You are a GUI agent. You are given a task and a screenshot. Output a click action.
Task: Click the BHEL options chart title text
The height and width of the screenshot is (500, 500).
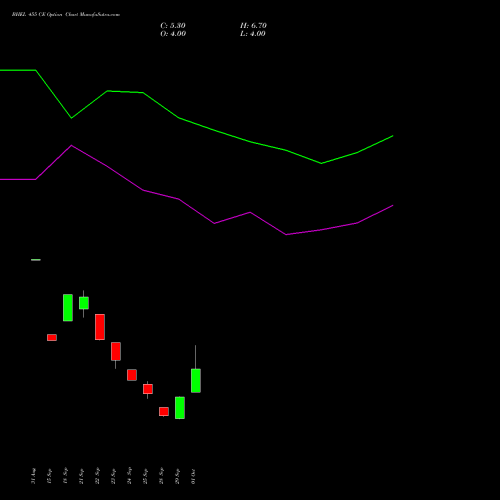point(66,15)
